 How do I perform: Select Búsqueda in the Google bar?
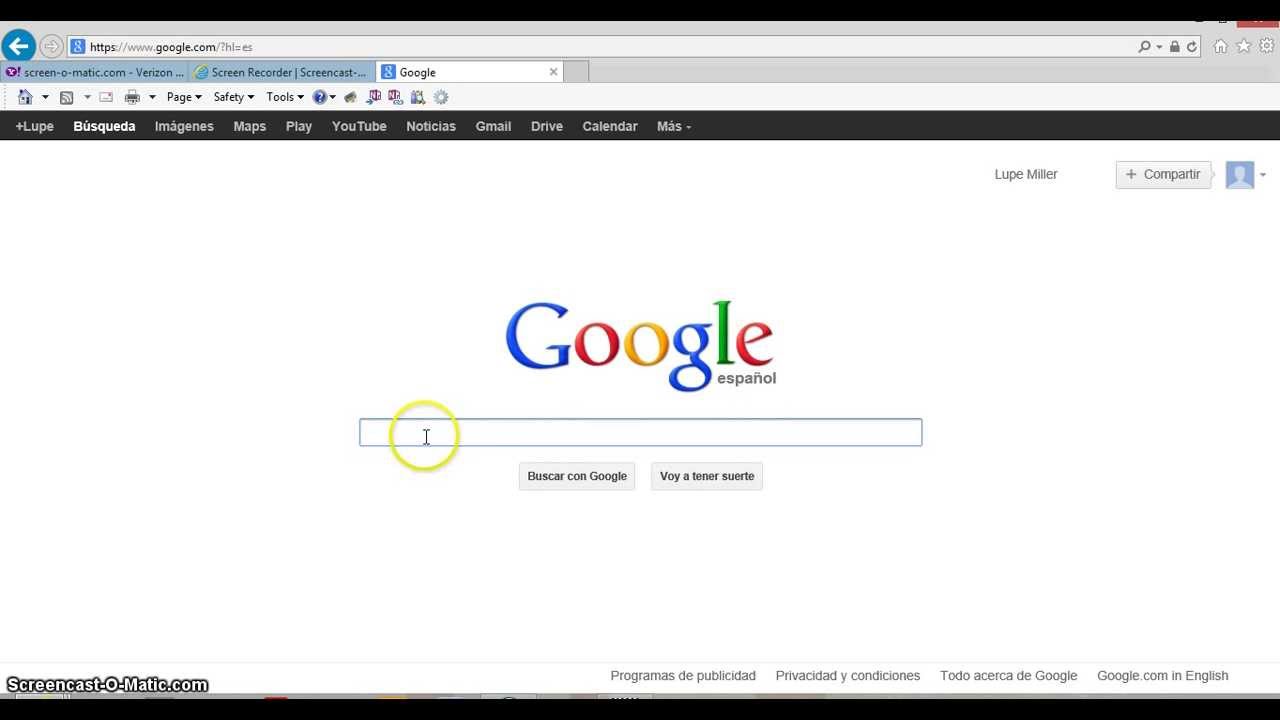coord(104,126)
